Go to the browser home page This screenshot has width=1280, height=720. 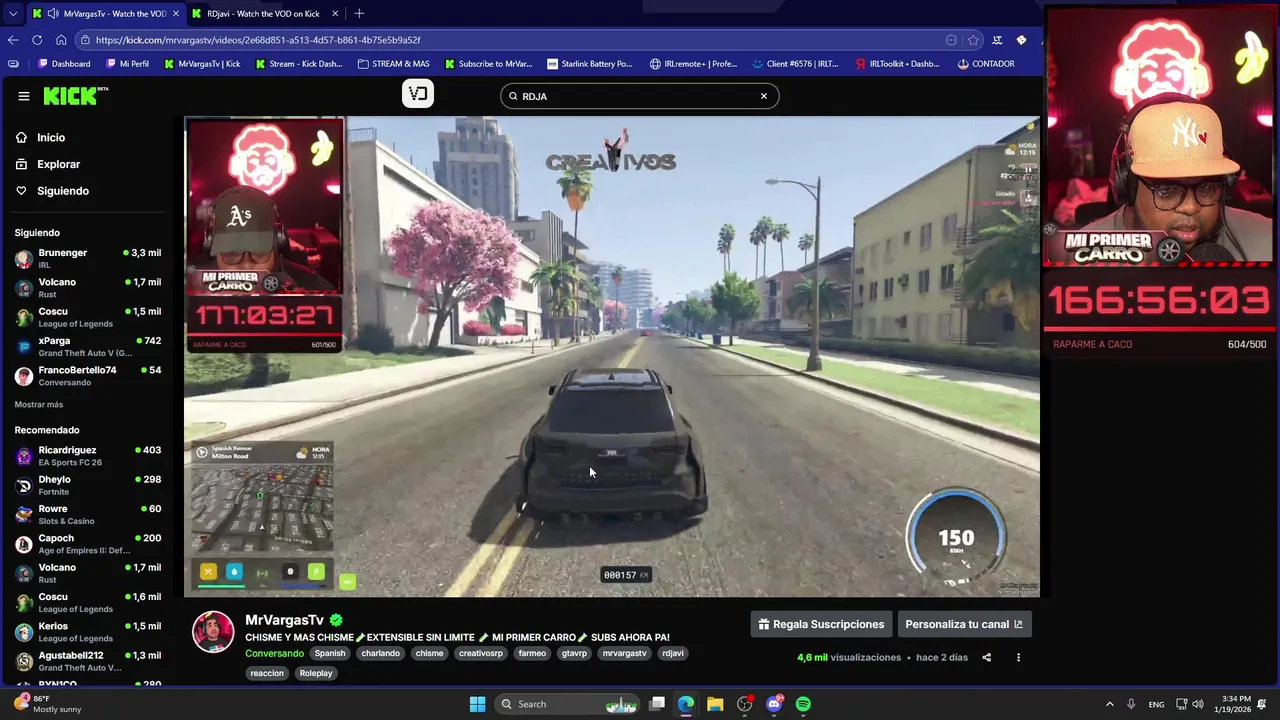[x=61, y=40]
